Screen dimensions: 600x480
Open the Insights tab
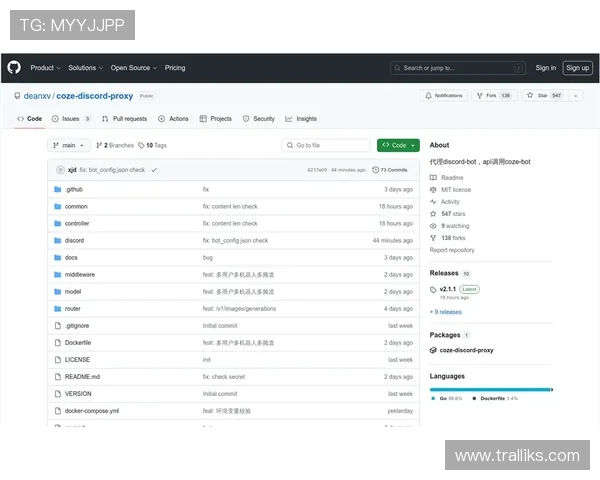click(x=301, y=119)
